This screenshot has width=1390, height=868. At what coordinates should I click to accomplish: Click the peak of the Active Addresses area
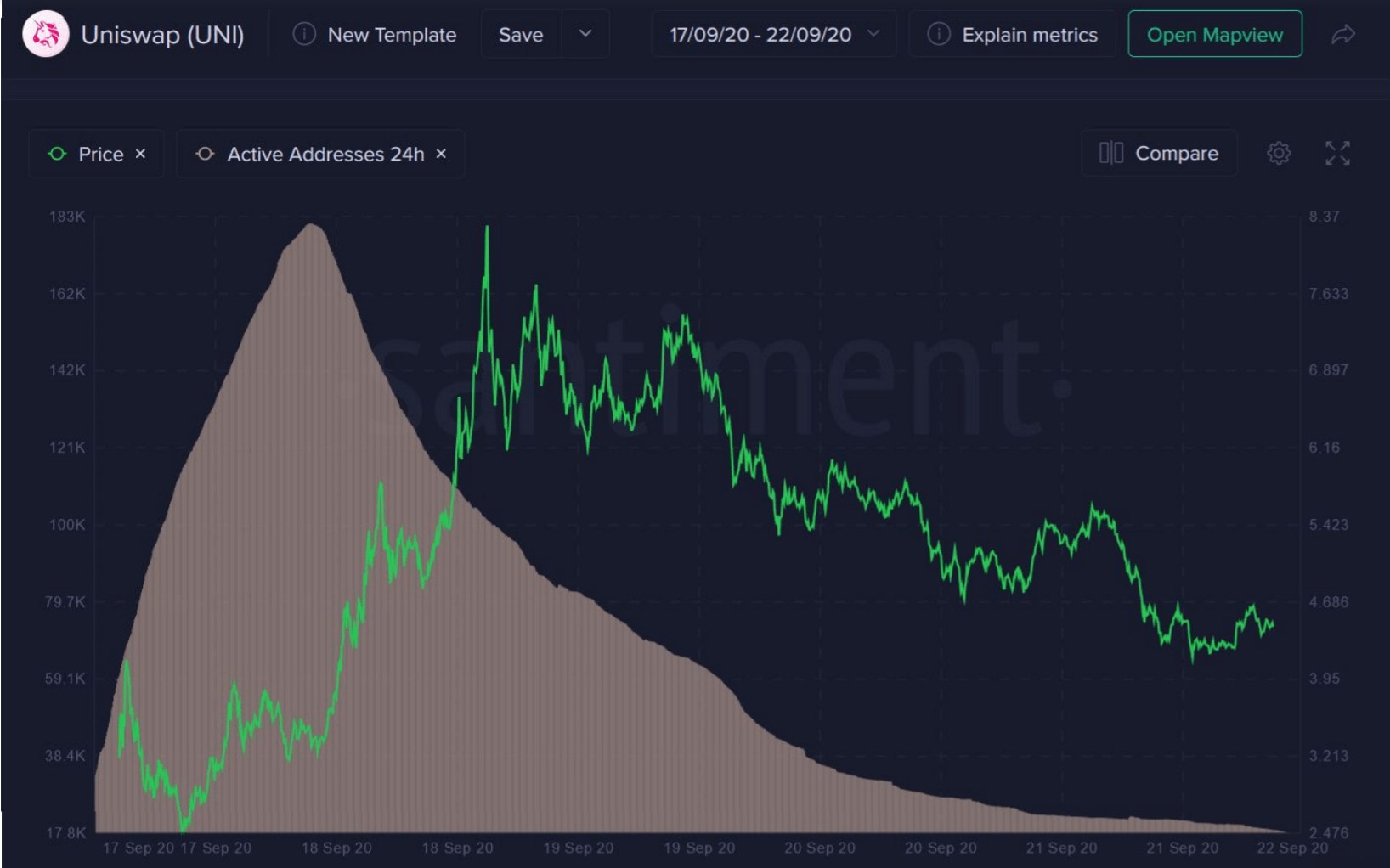(312, 226)
